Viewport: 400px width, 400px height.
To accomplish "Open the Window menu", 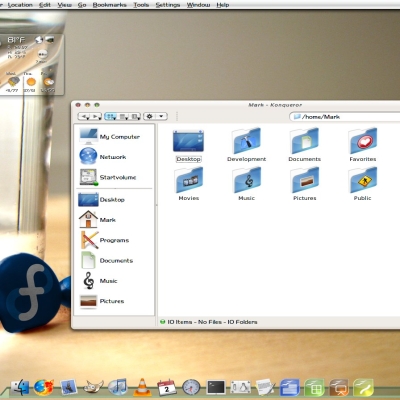I will (x=198, y=5).
